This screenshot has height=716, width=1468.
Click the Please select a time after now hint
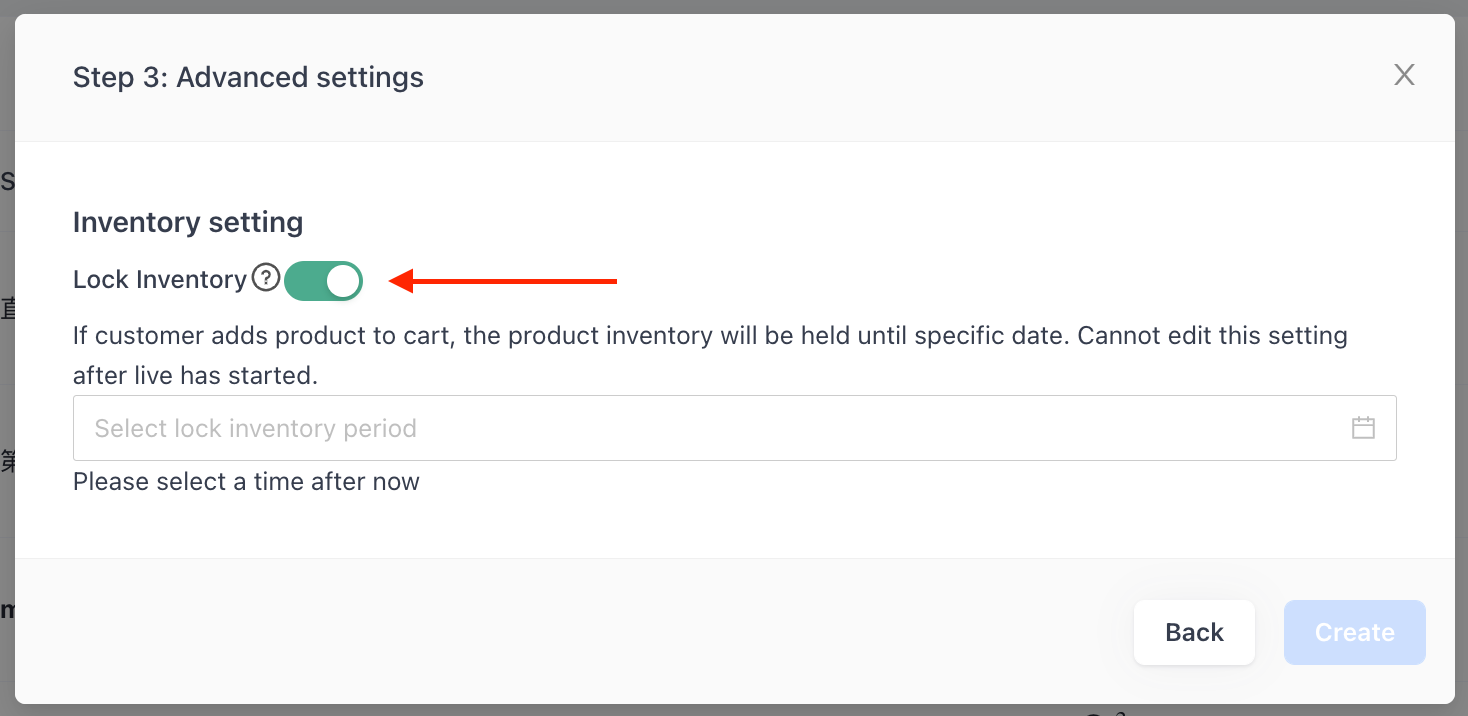point(246,481)
